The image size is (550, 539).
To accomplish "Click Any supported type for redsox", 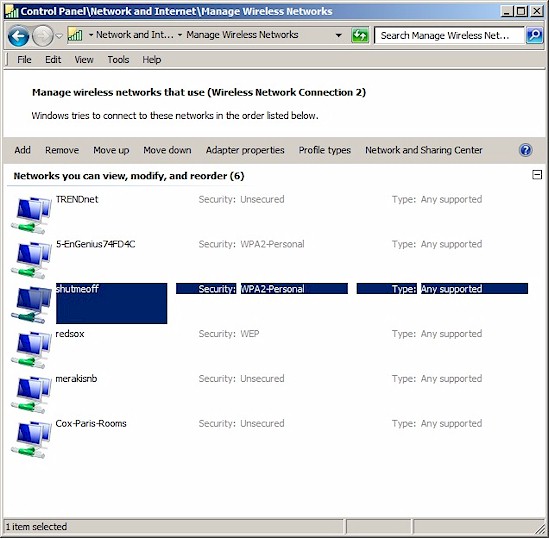I will point(451,333).
